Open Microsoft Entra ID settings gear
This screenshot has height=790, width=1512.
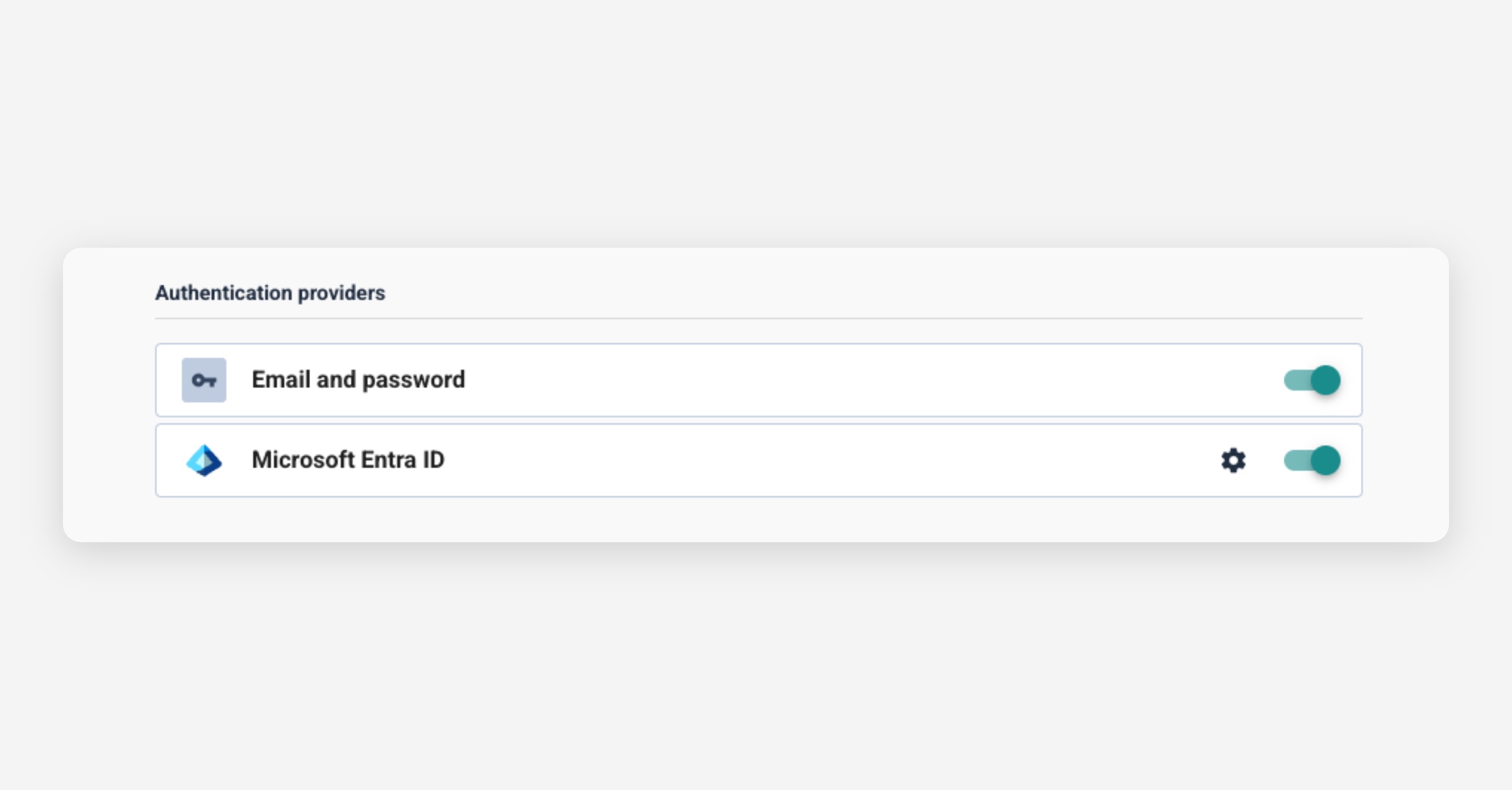[x=1233, y=461]
